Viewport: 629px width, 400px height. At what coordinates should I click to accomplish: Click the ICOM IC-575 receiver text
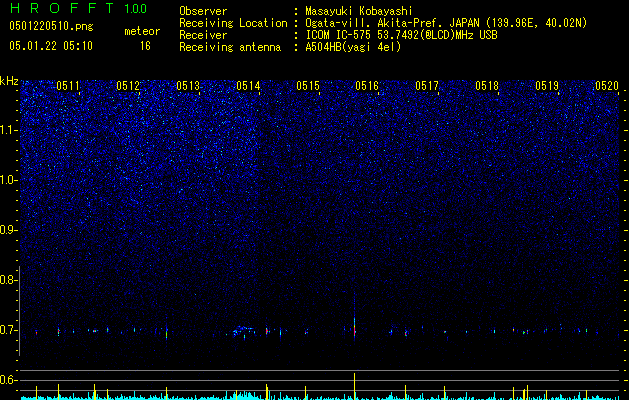pos(401,35)
